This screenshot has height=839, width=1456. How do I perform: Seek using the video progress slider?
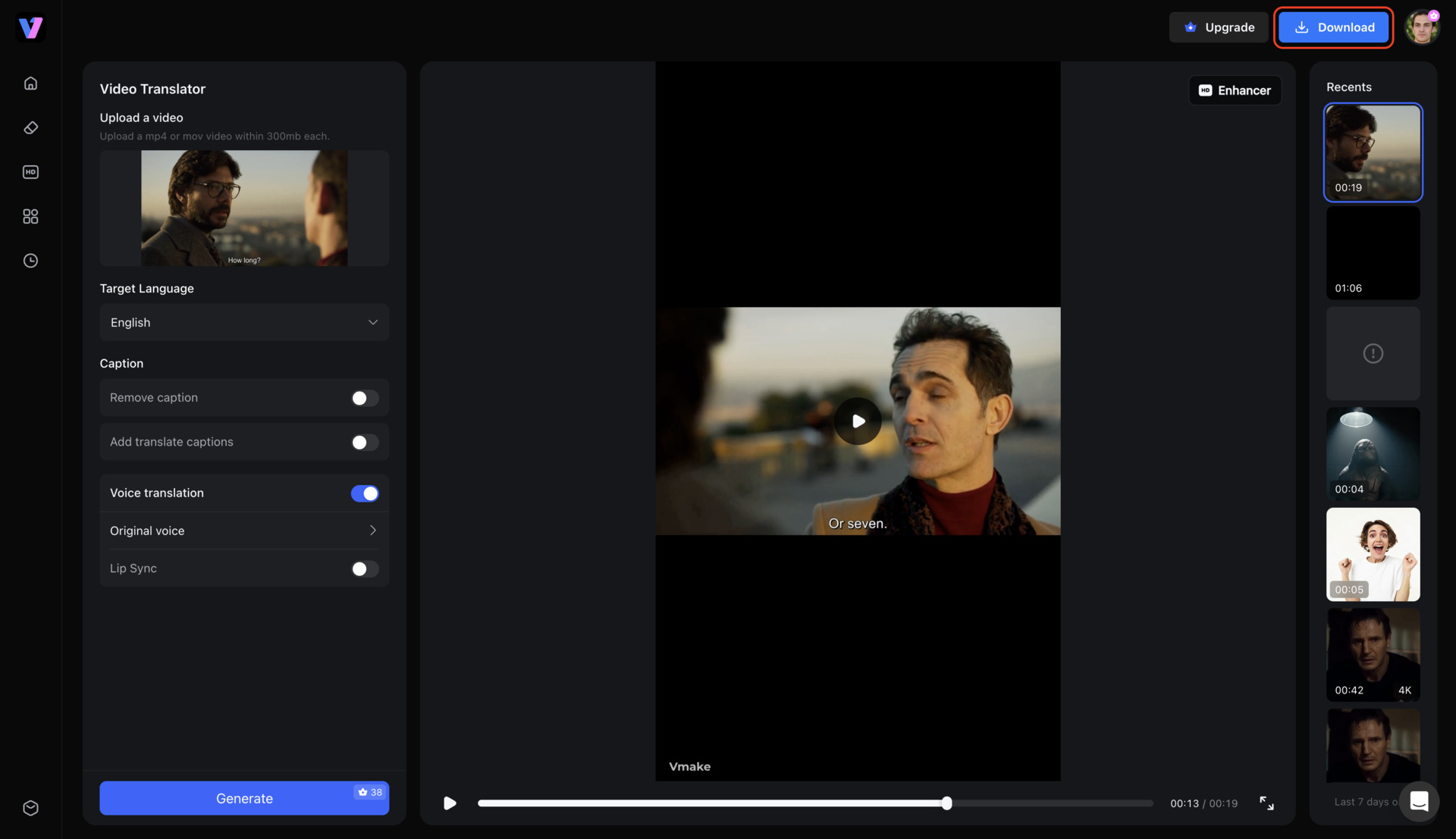click(x=815, y=803)
